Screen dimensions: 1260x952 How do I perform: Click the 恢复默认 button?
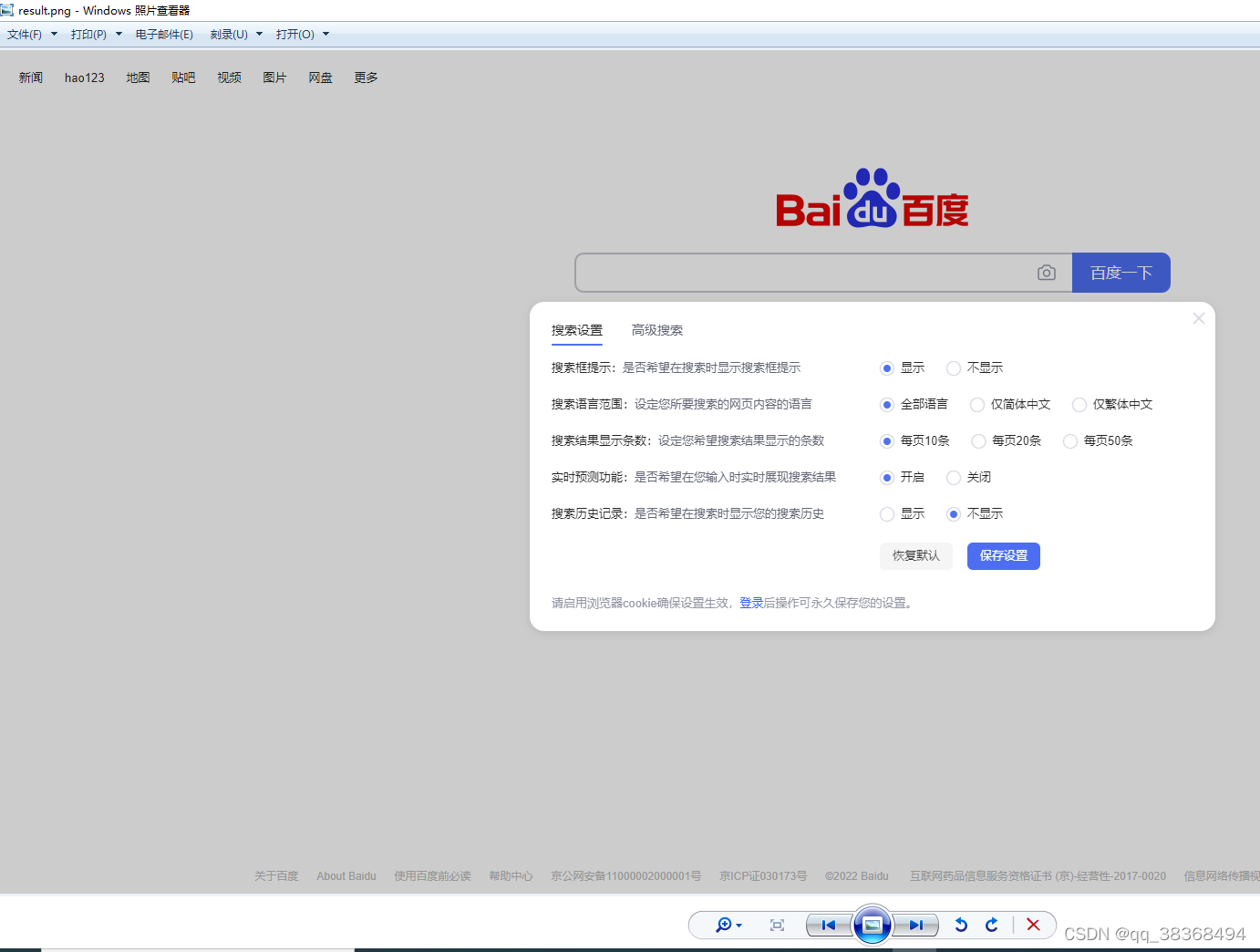click(916, 556)
